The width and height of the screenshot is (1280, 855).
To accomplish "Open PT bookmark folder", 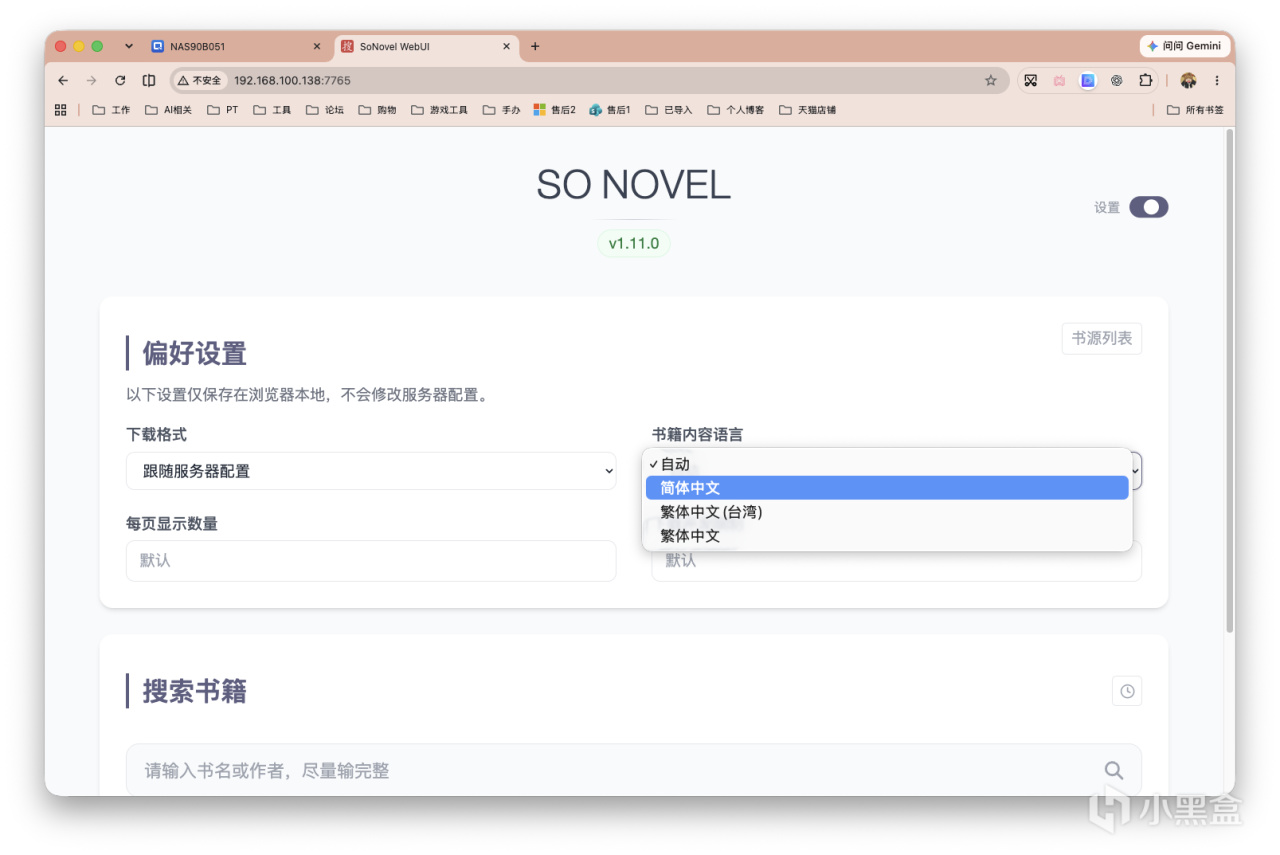I will 223,110.
